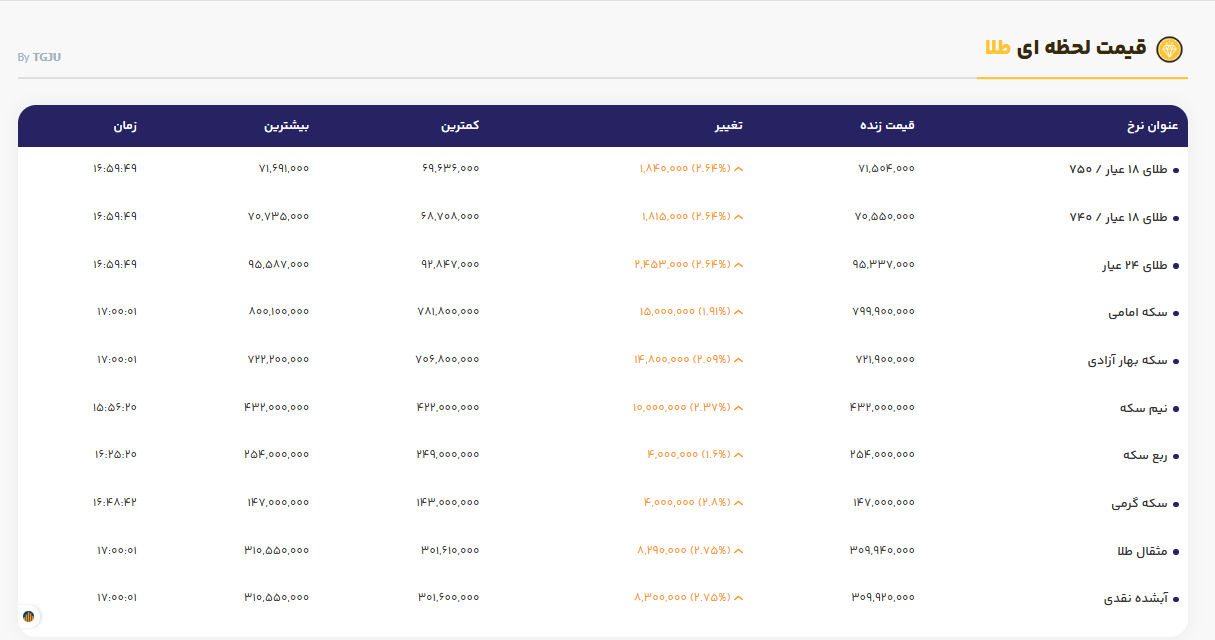Screen dimensions: 1215x640
Task: Select نیم سکه live price in قیمت زنده column
Action: pyautogui.click(x=881, y=407)
